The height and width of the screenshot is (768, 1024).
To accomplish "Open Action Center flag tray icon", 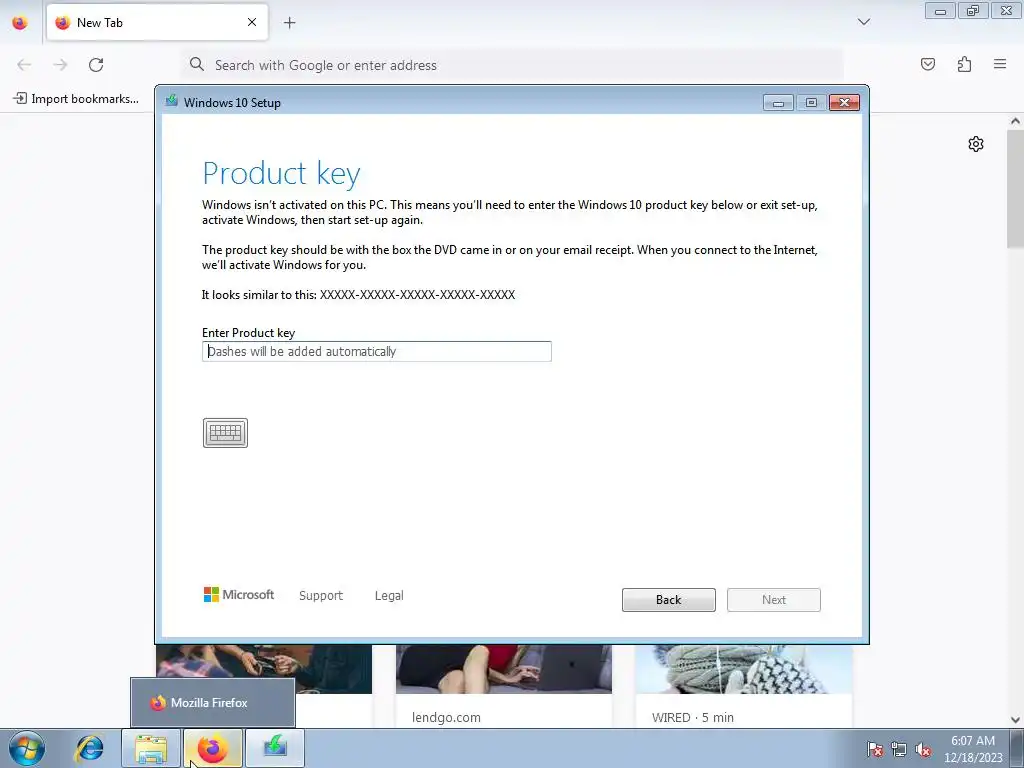I will [x=874, y=749].
